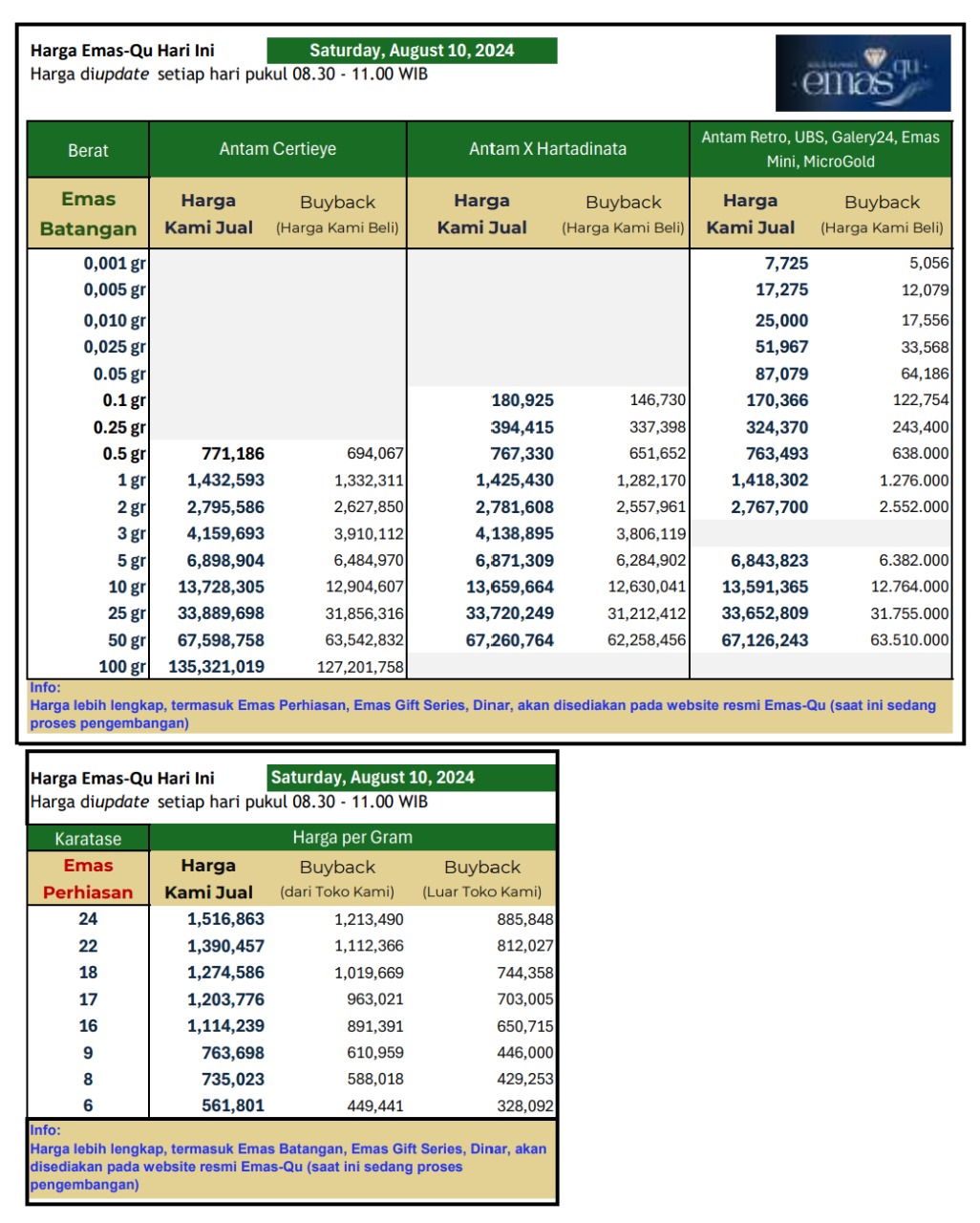Select the 'Antam Certieye' column group header
This screenshot has height=1223, width=980.
[x=278, y=149]
